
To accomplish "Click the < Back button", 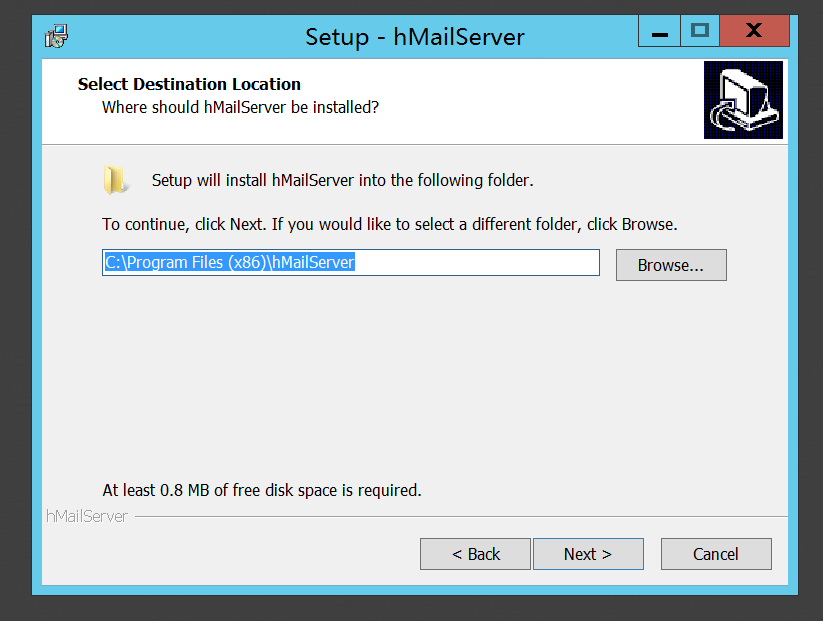I will coord(475,553).
